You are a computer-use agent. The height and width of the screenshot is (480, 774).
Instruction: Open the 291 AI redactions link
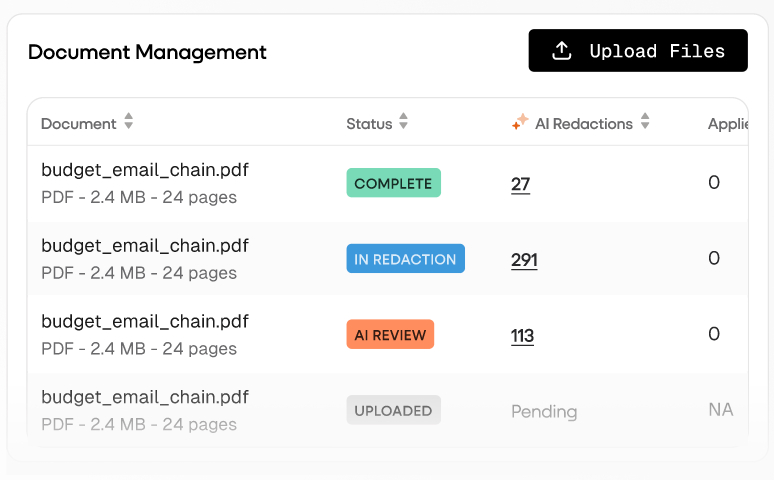pyautogui.click(x=524, y=260)
